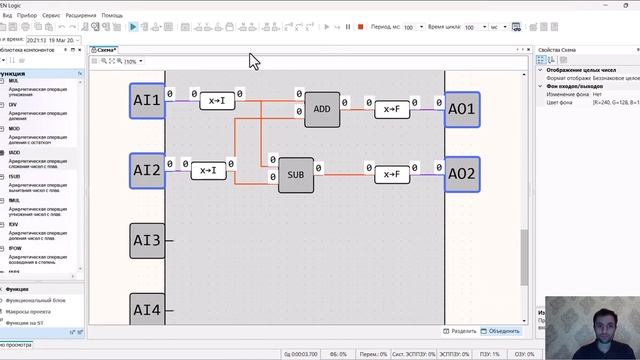
Task: Click the ОЗУ: 0% status entry
Action: click(x=524, y=354)
